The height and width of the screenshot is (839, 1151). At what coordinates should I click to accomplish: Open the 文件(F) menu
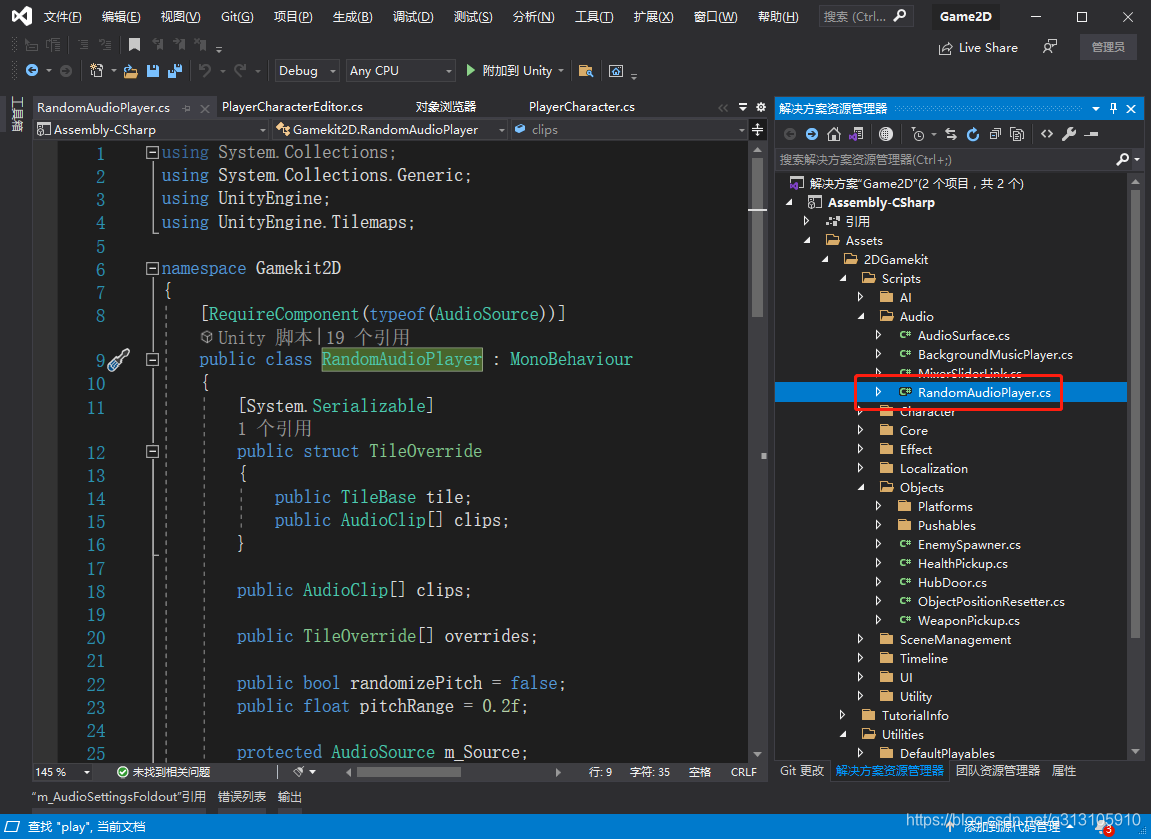[62, 16]
